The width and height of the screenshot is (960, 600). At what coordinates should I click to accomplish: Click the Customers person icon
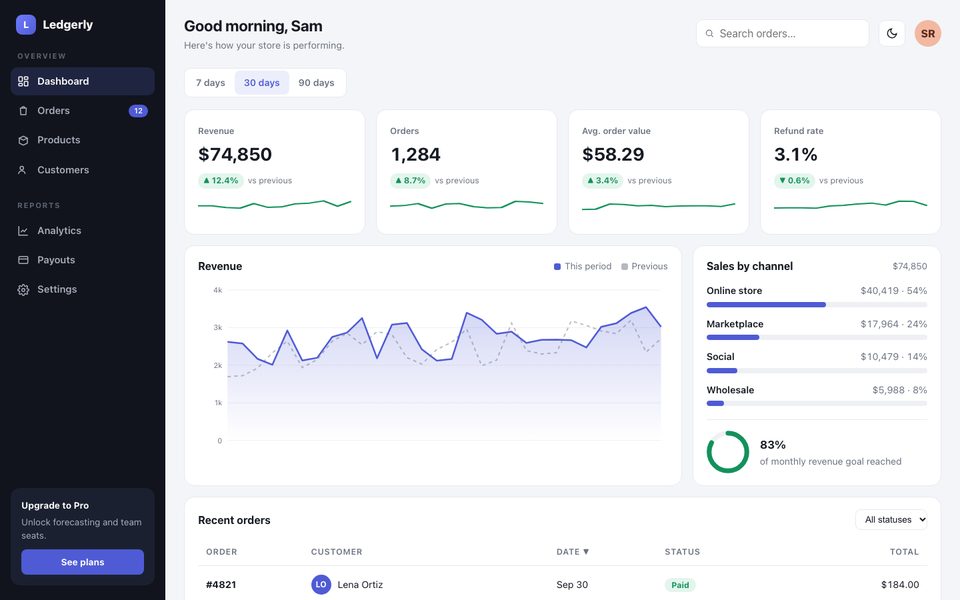tap(23, 170)
